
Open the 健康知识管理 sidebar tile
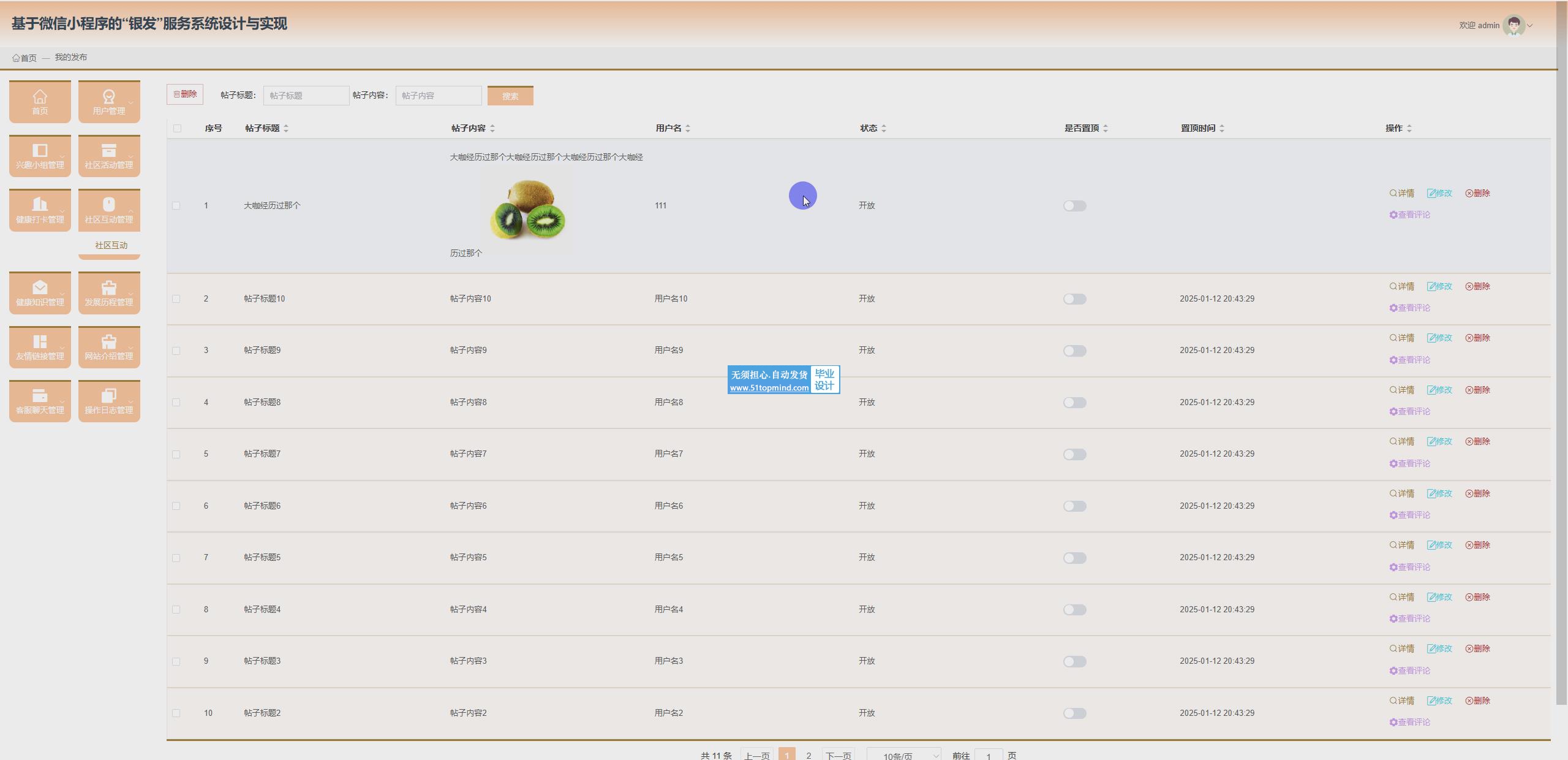pyautogui.click(x=40, y=293)
